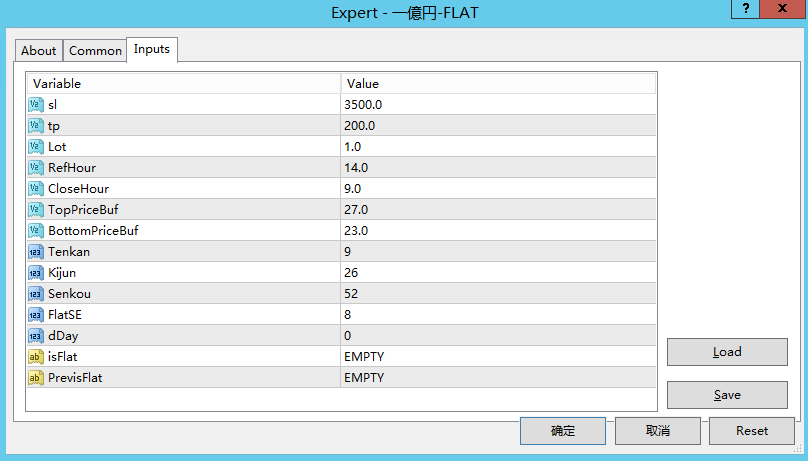Click the PrevisFlat string icon
Viewport: 808px width, 461px height.
pyautogui.click(x=35, y=378)
